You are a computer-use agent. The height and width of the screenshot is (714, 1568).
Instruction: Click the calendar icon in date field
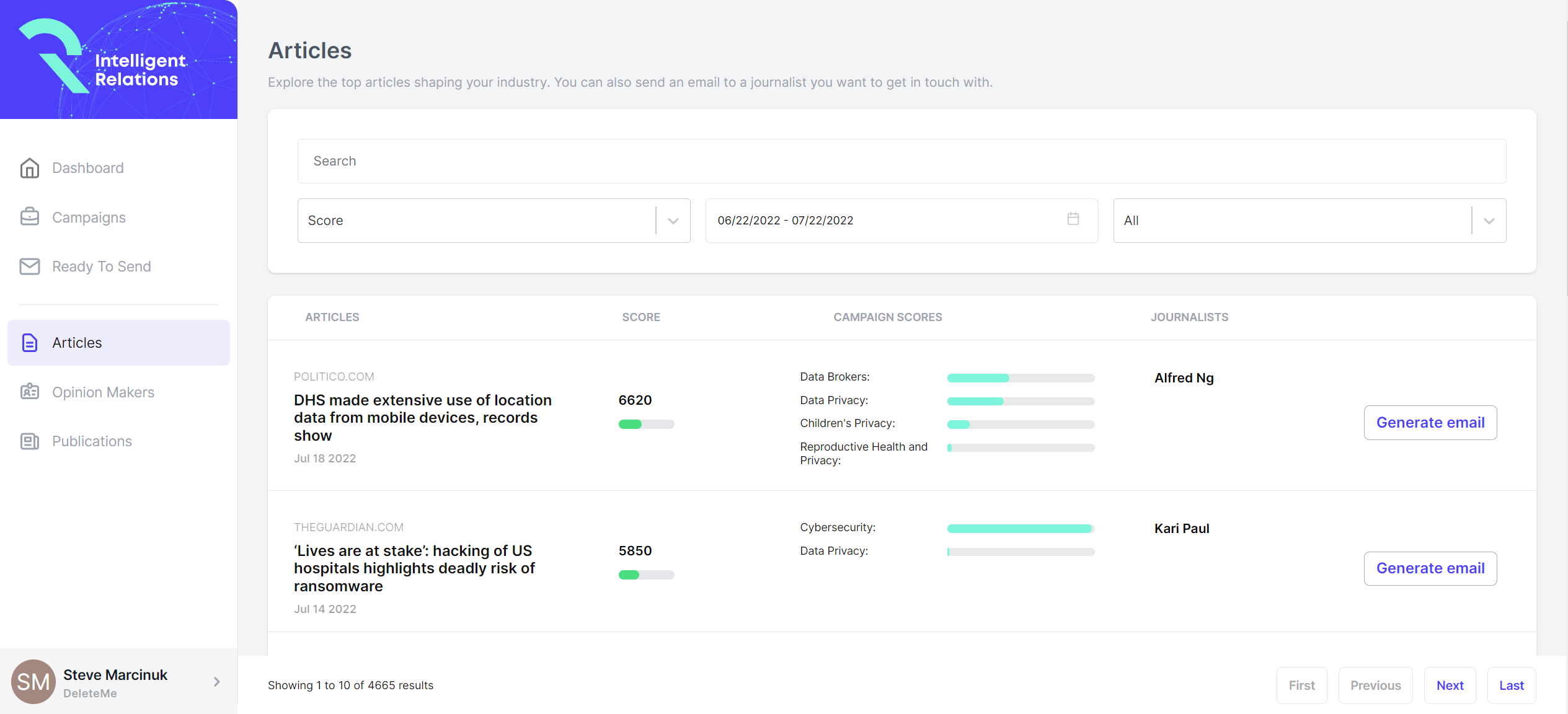click(x=1073, y=219)
